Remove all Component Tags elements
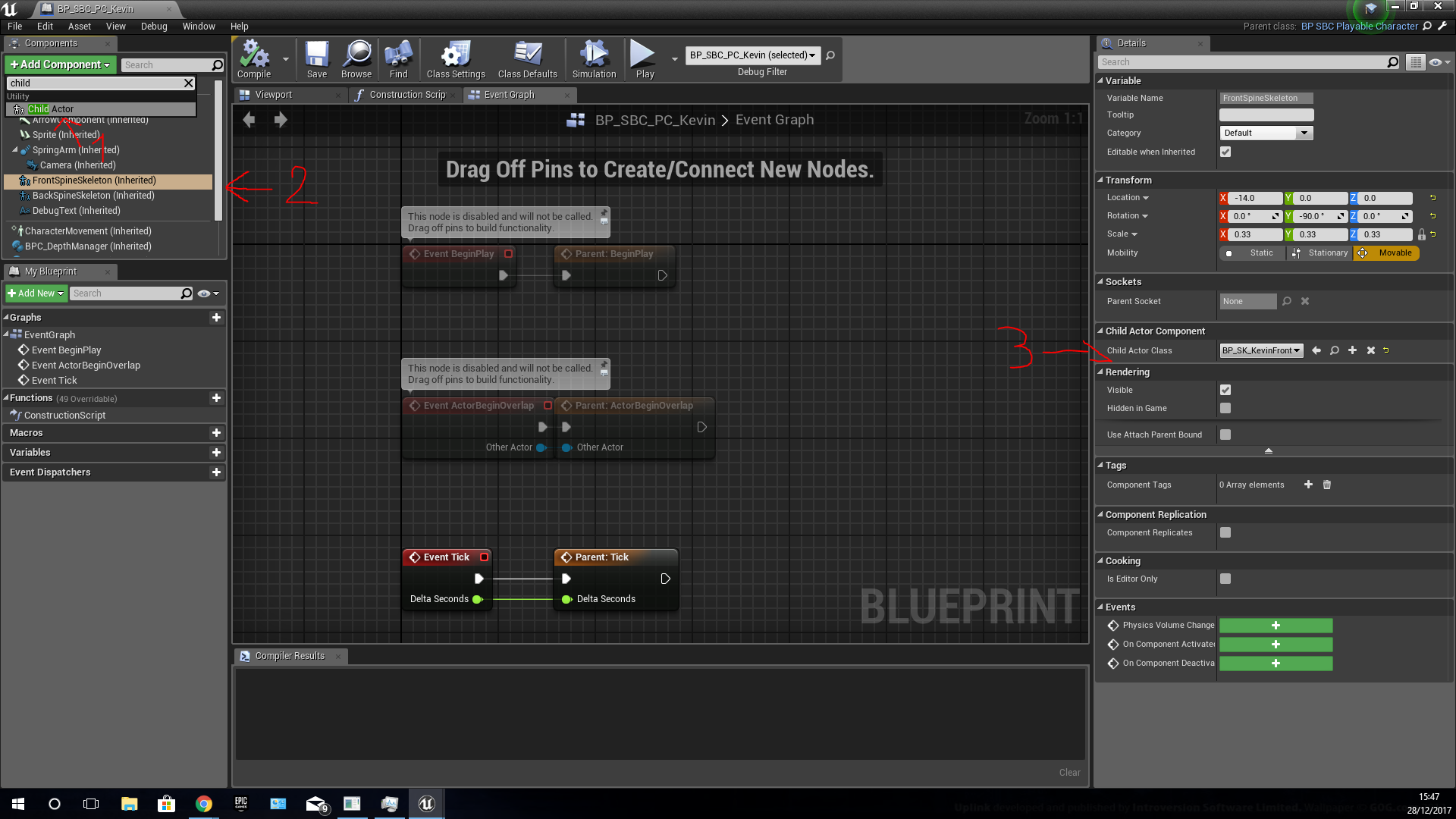This screenshot has width=1456, height=819. pos(1327,485)
